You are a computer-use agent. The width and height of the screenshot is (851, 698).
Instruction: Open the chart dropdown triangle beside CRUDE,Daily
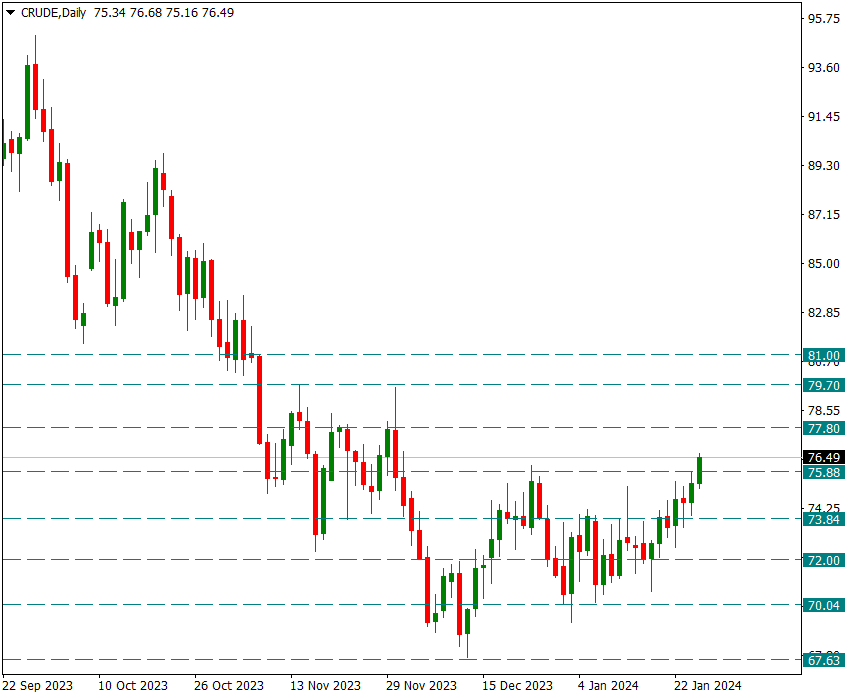tap(10, 12)
